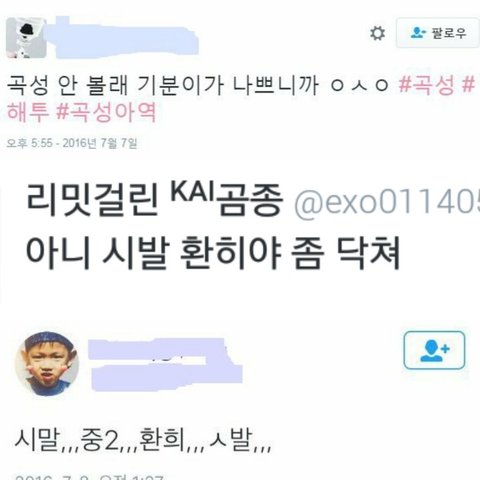
Task: Click the add-user follow icon button
Action: point(434,350)
